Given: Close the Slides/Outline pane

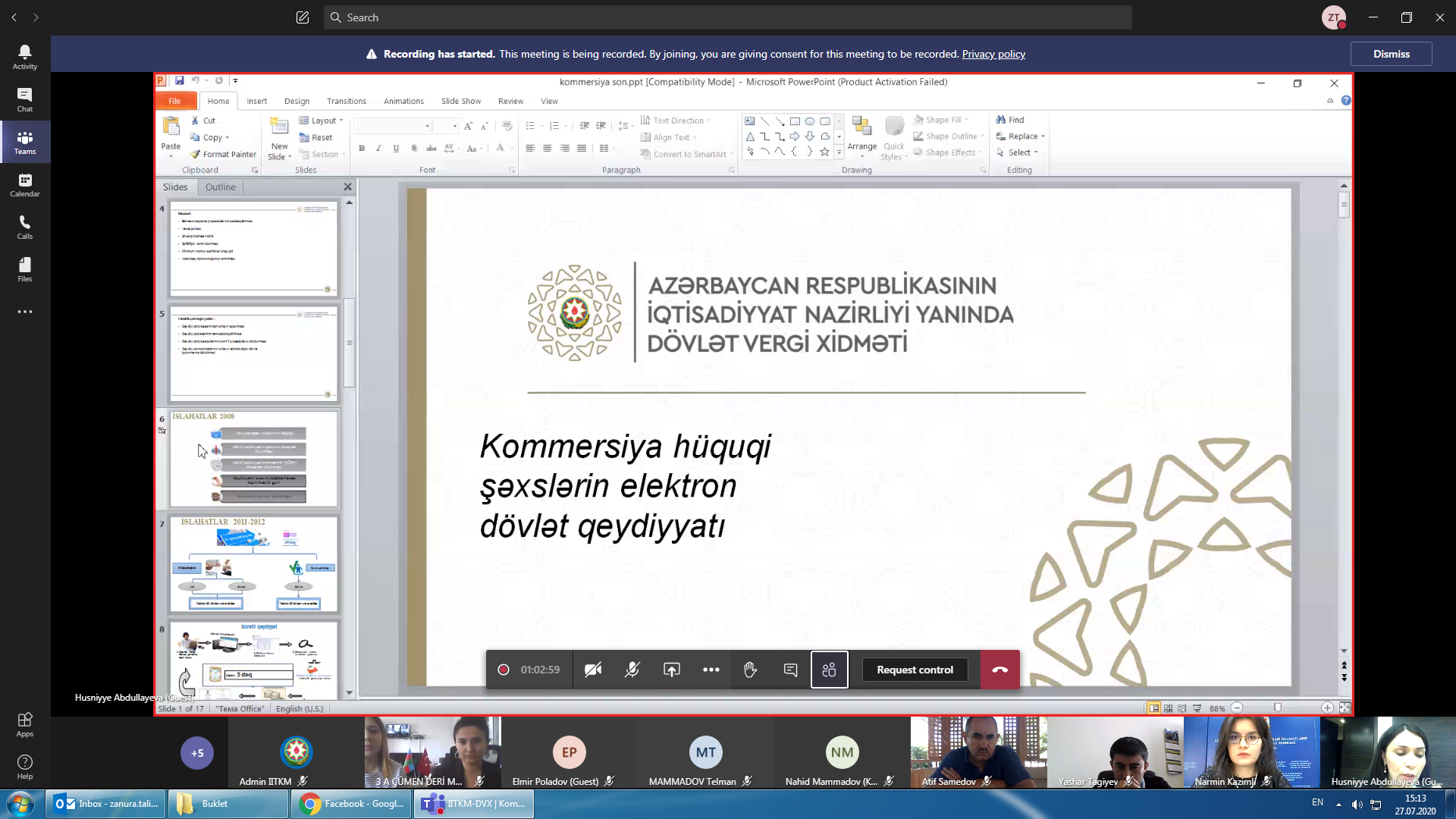Looking at the screenshot, I should (347, 187).
